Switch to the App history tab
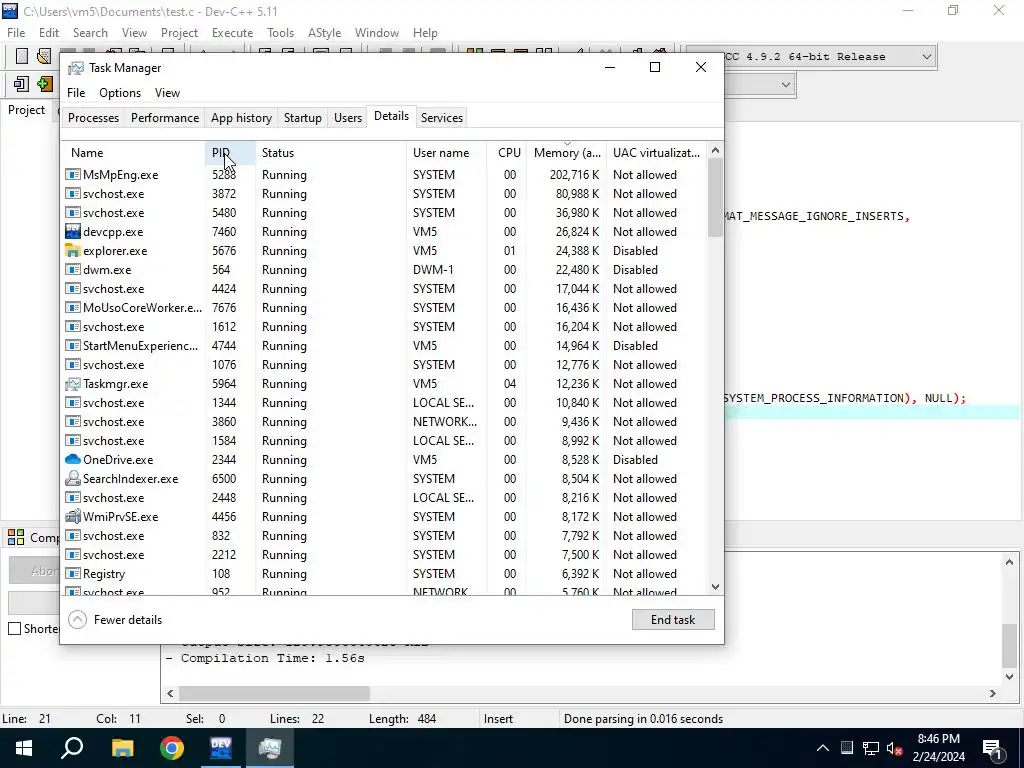Viewport: 1024px width, 768px height. pyautogui.click(x=241, y=118)
